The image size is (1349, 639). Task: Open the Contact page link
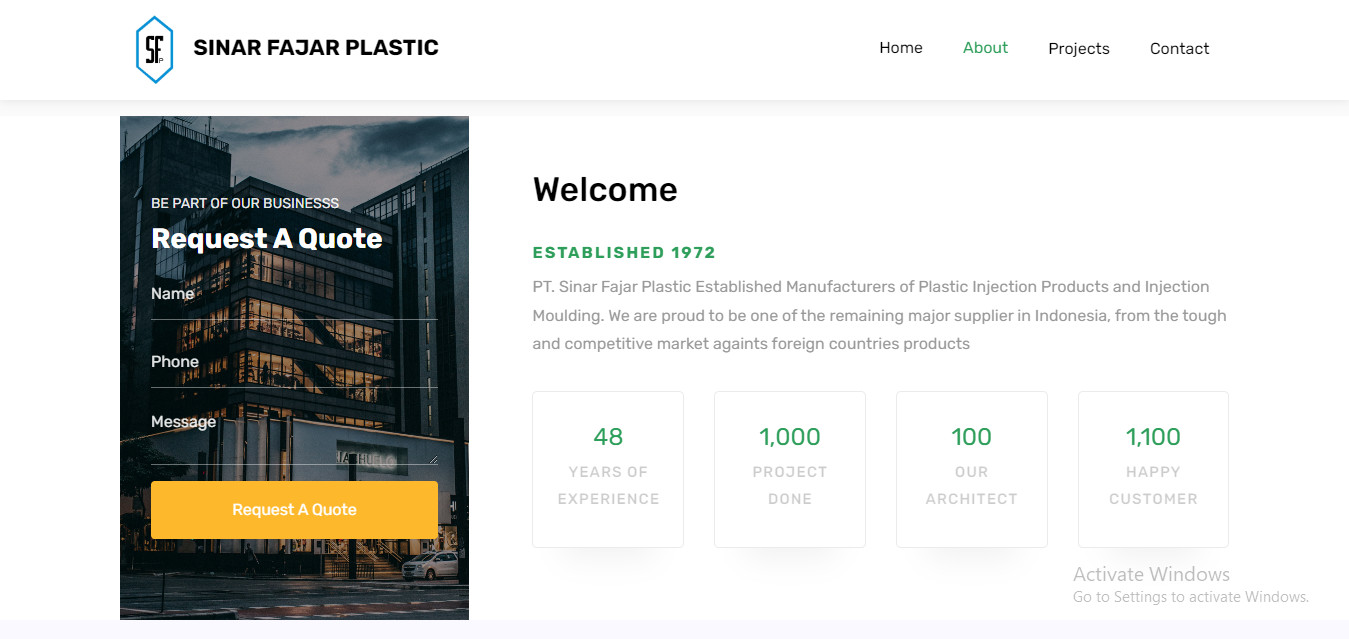point(1179,49)
